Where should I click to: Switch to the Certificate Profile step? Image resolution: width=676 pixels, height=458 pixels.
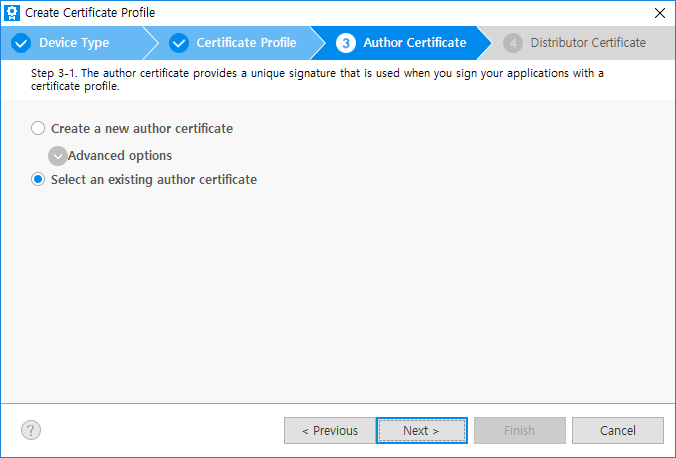click(246, 43)
